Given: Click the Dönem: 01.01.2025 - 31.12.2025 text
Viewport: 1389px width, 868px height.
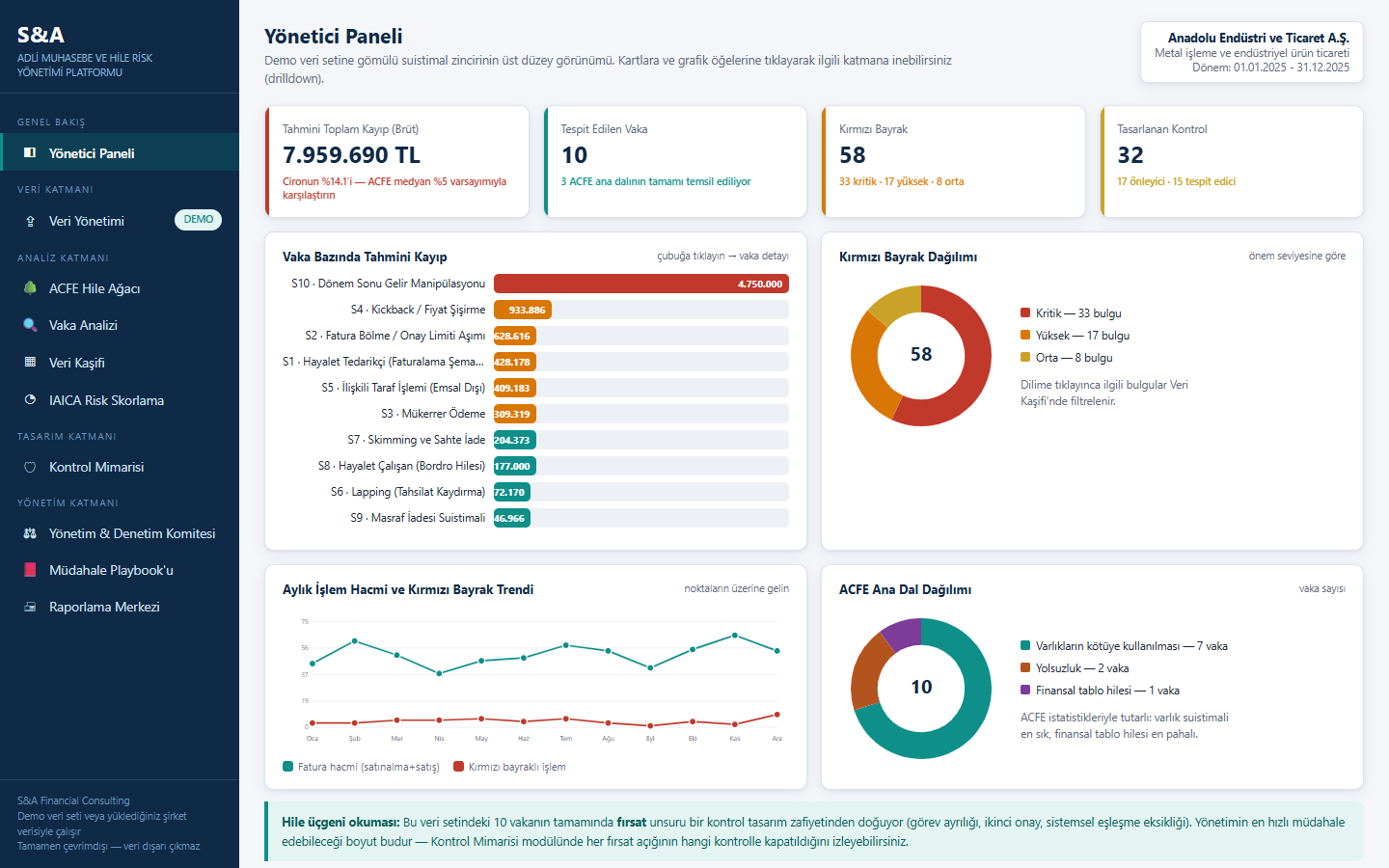Looking at the screenshot, I should pos(1270,68).
